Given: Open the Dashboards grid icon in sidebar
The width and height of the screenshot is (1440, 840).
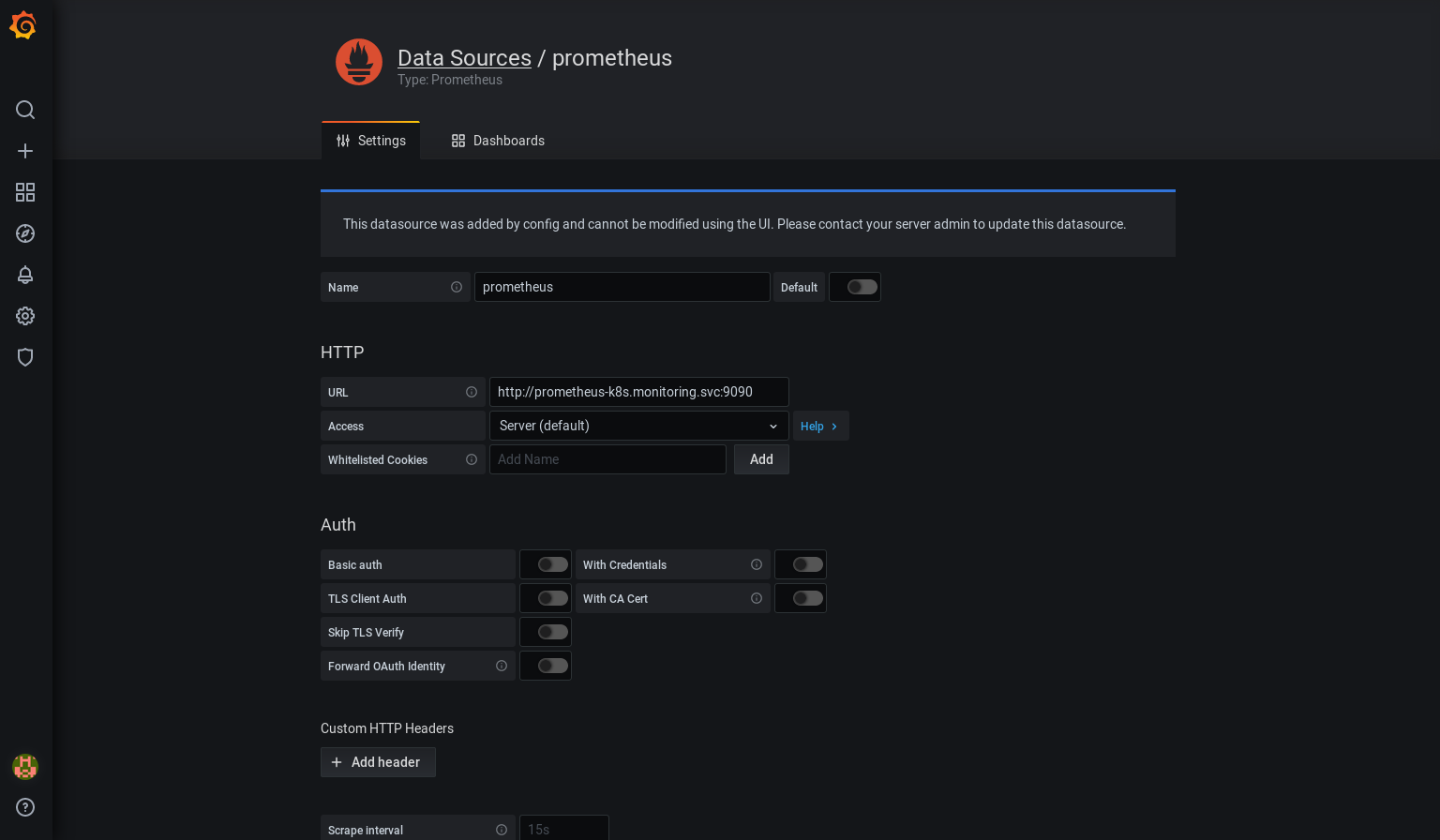Looking at the screenshot, I should pos(25,192).
